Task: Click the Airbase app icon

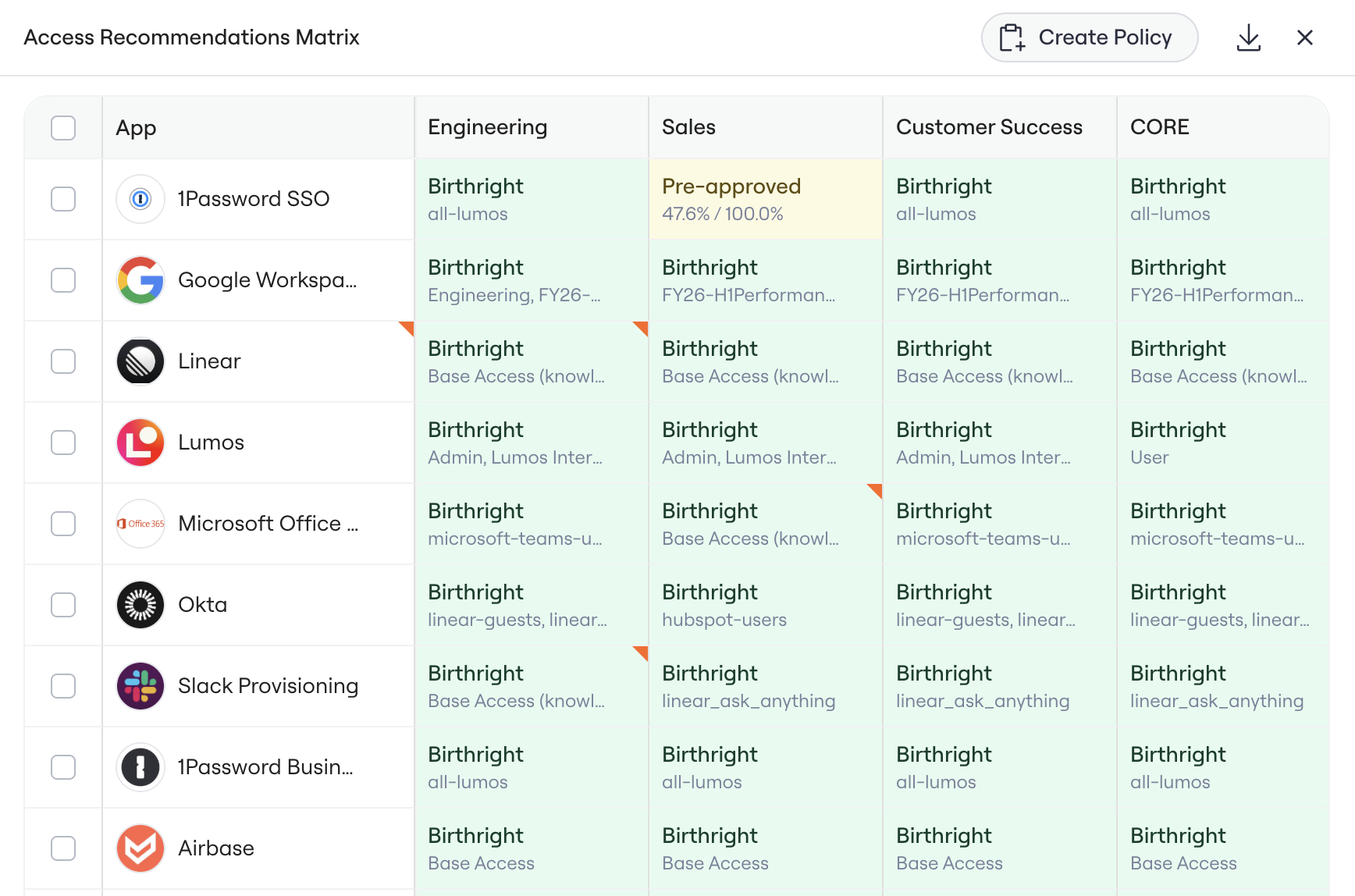Action: [140, 848]
